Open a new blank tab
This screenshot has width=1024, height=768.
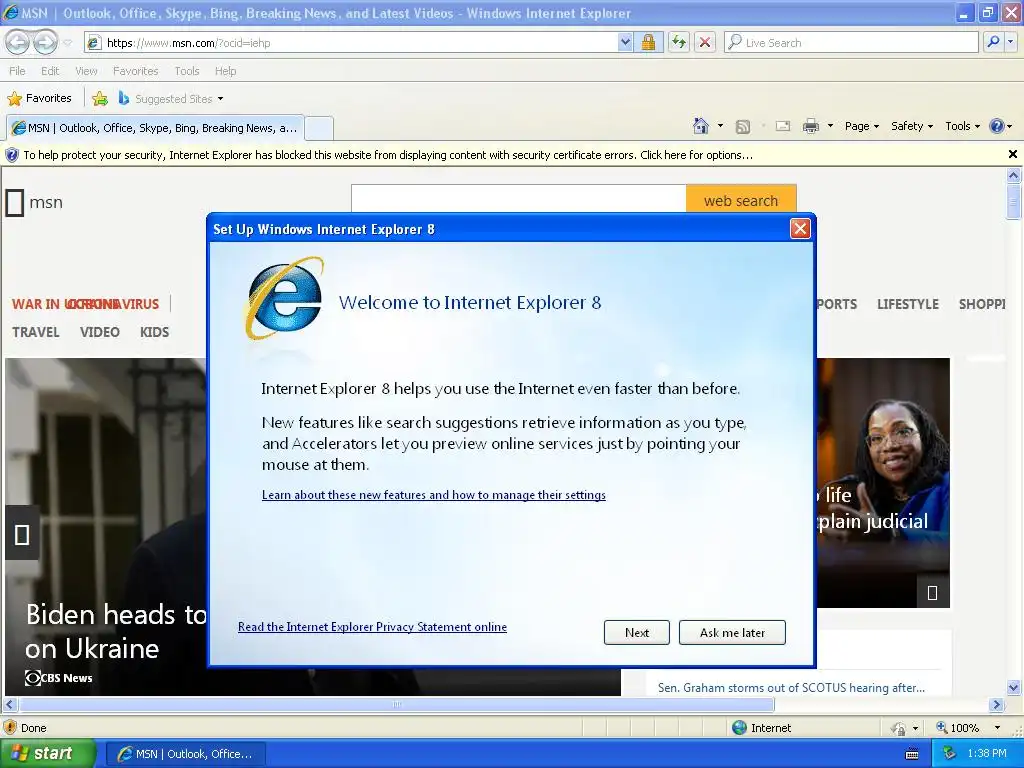coord(319,128)
